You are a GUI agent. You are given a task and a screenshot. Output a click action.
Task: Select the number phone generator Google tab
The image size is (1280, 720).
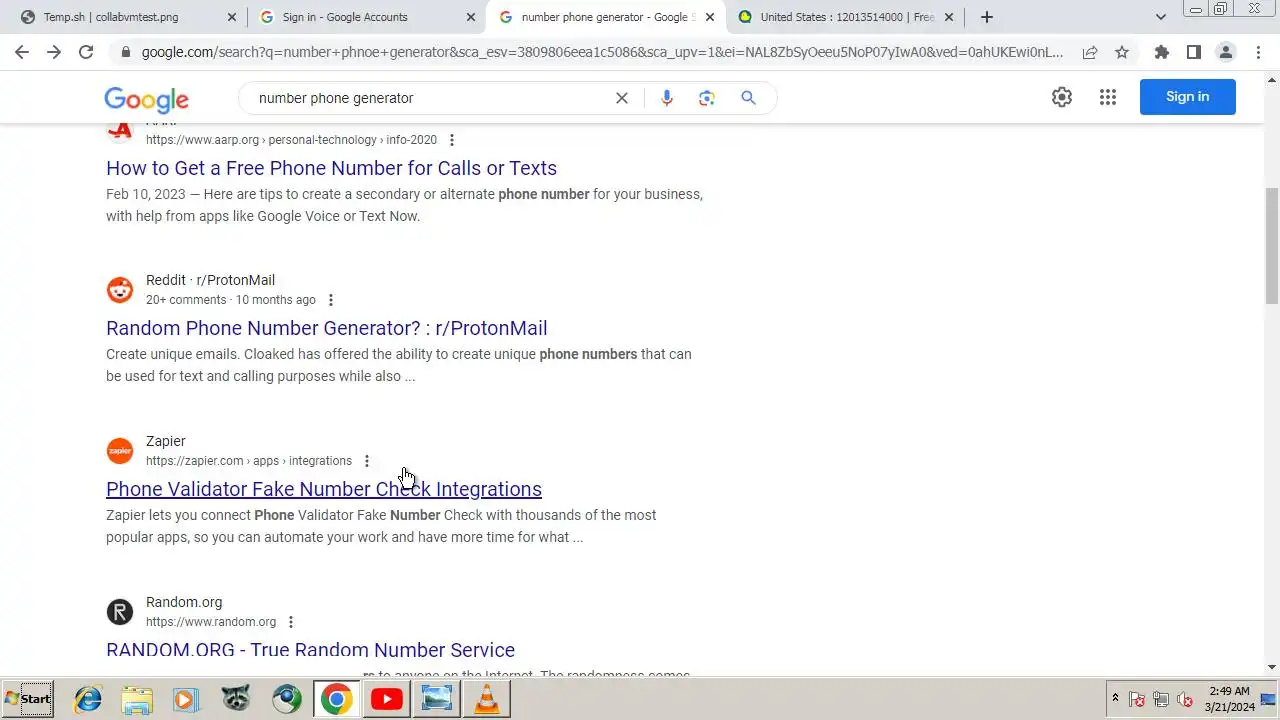[x=604, y=17]
